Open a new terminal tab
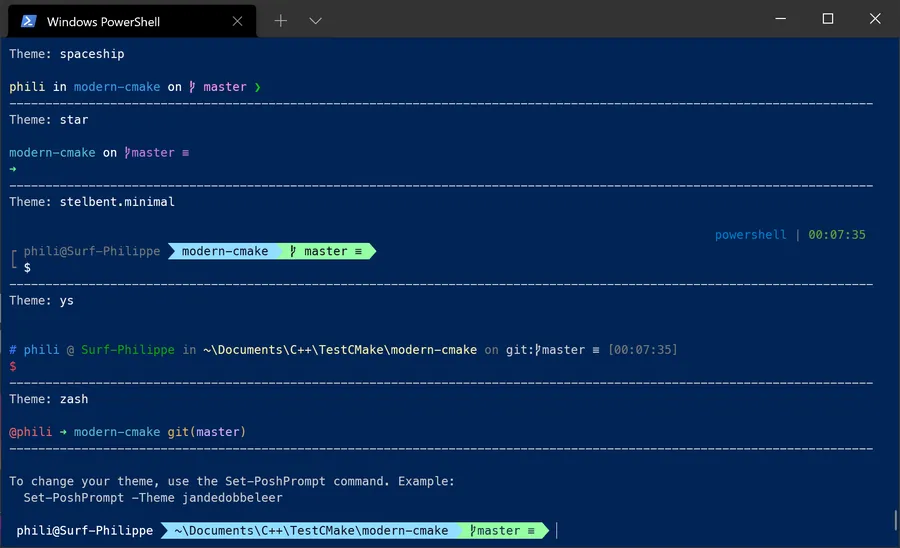Viewport: 900px width, 548px height. click(x=281, y=21)
